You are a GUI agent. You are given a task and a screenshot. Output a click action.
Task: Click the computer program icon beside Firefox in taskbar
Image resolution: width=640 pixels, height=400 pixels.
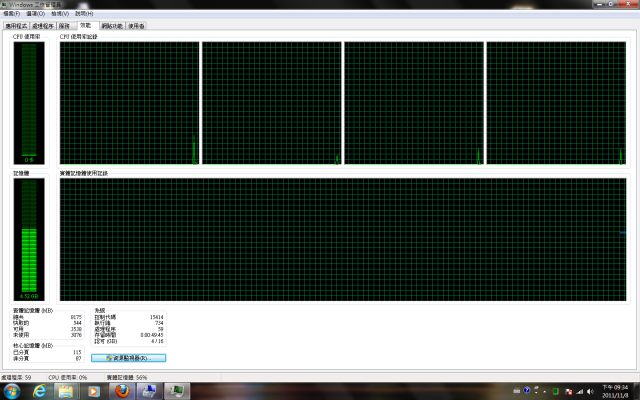pos(149,391)
